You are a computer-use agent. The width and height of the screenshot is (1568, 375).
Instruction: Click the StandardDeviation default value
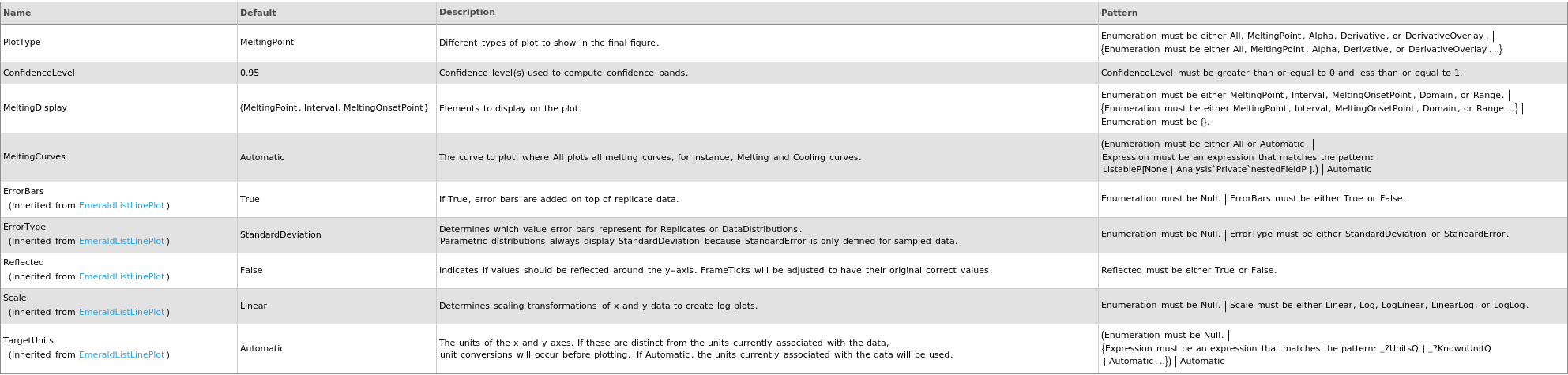point(280,235)
